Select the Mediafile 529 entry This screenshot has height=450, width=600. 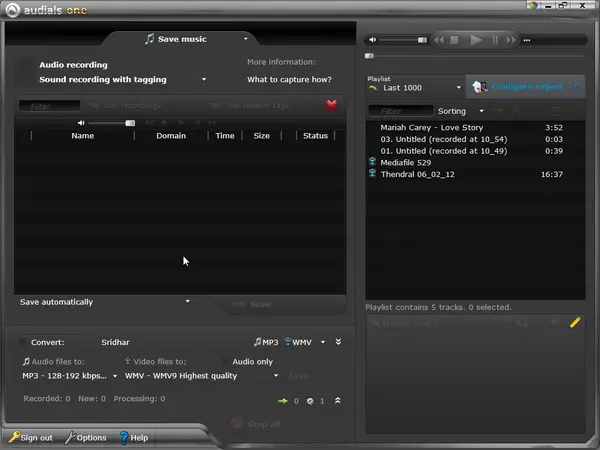click(x=475, y=163)
